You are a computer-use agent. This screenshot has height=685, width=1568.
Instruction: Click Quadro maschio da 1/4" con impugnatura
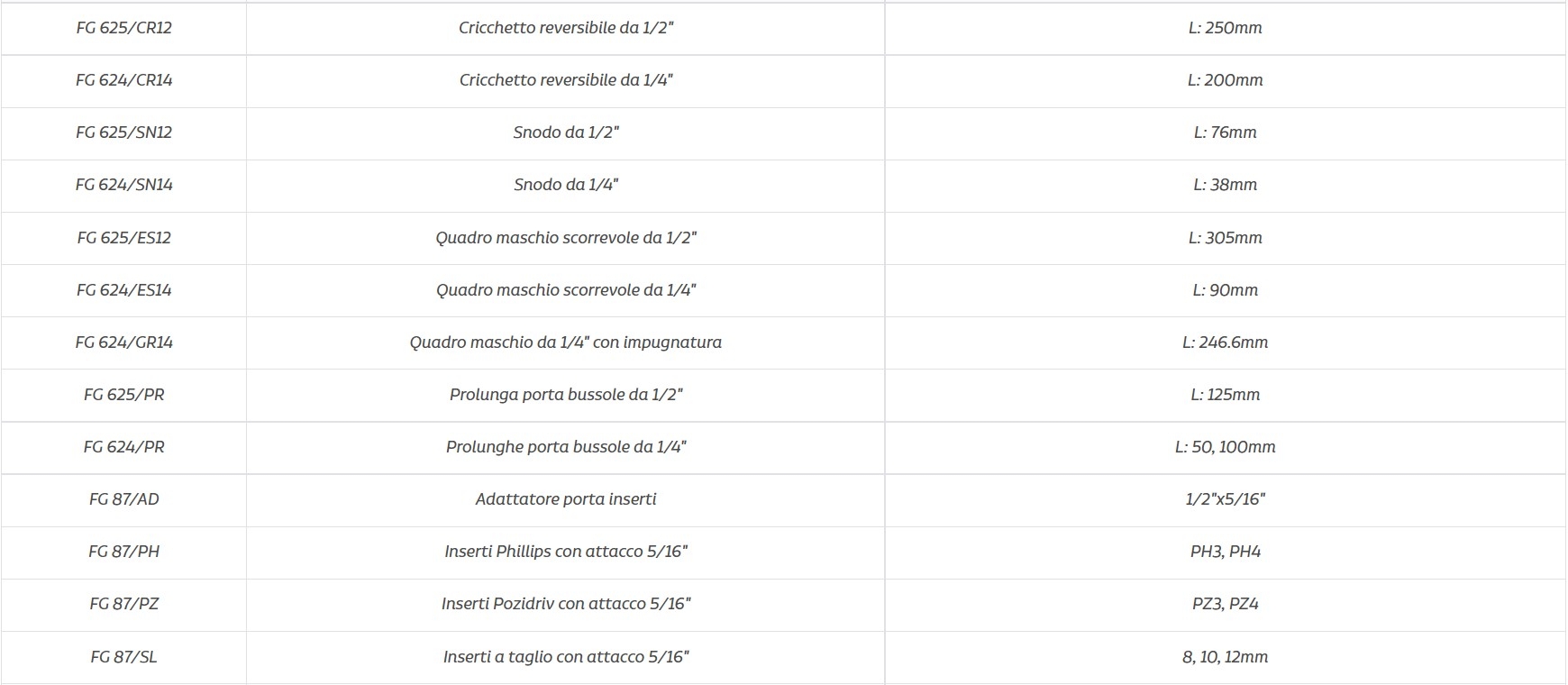(566, 342)
